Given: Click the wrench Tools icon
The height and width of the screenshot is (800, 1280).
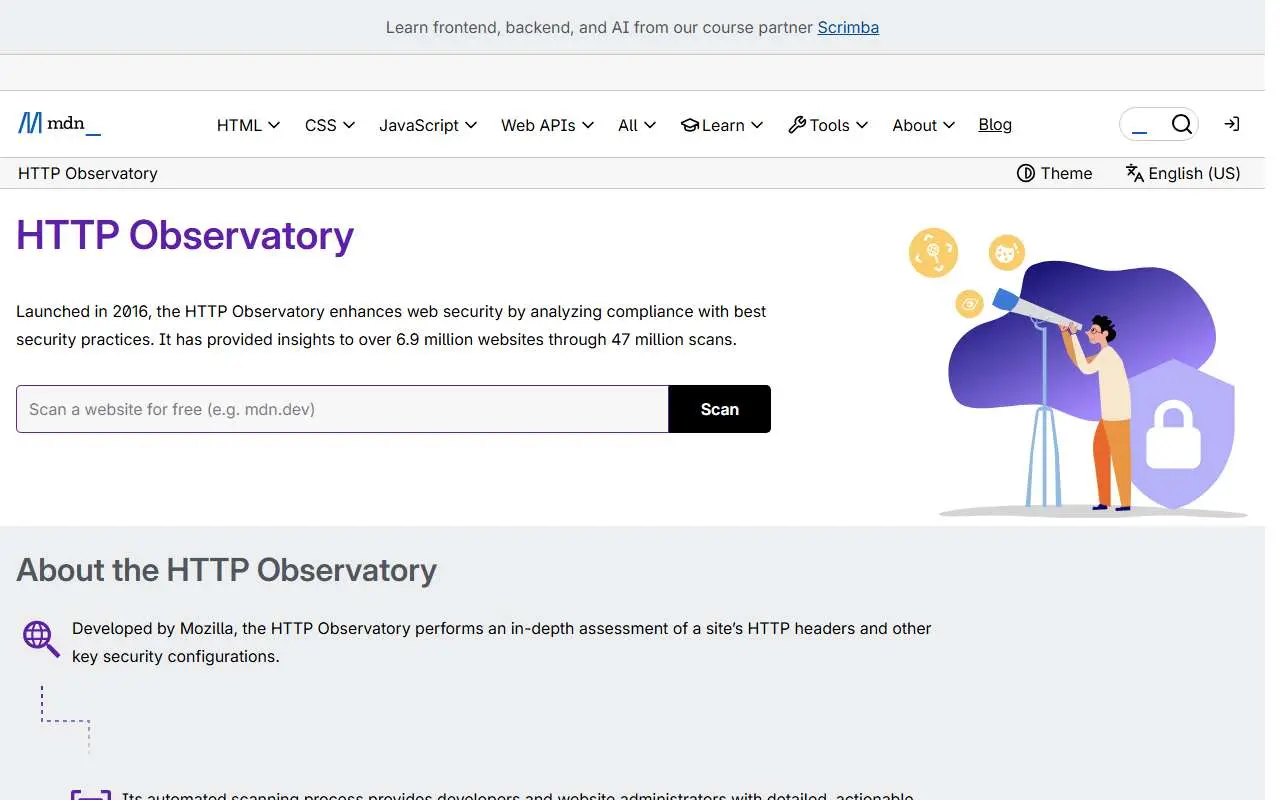Looking at the screenshot, I should (797, 125).
